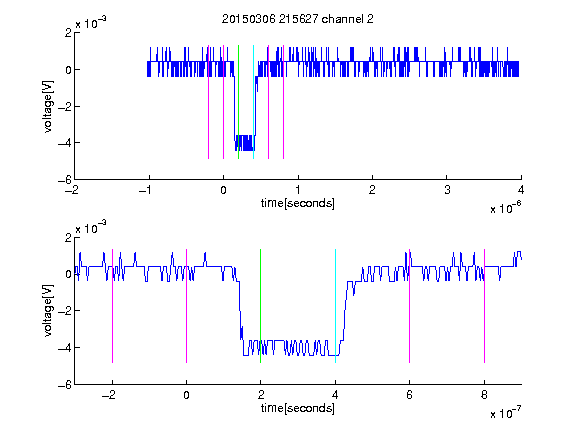Click the x 10^-6 exponent label of top plot
The image size is (576, 432).
point(505,208)
